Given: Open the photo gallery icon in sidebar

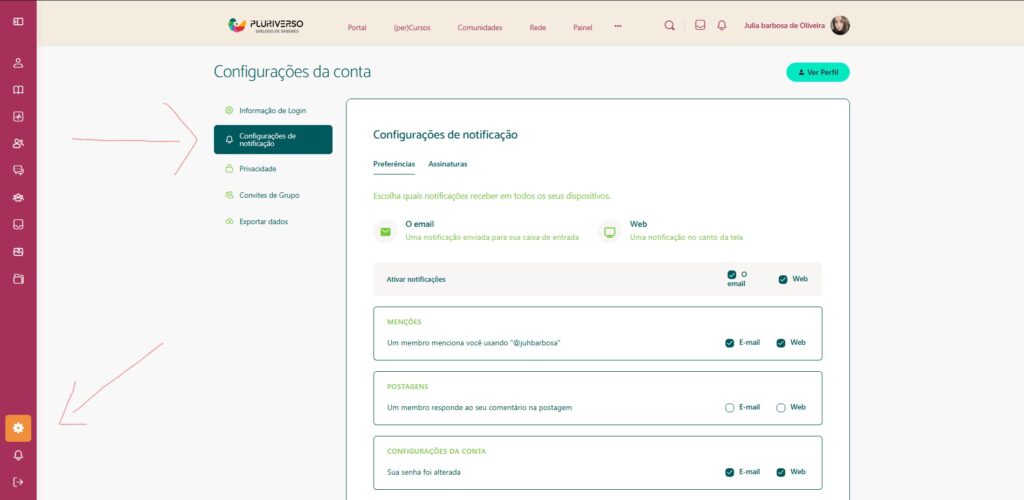Looking at the screenshot, I should 18,251.
